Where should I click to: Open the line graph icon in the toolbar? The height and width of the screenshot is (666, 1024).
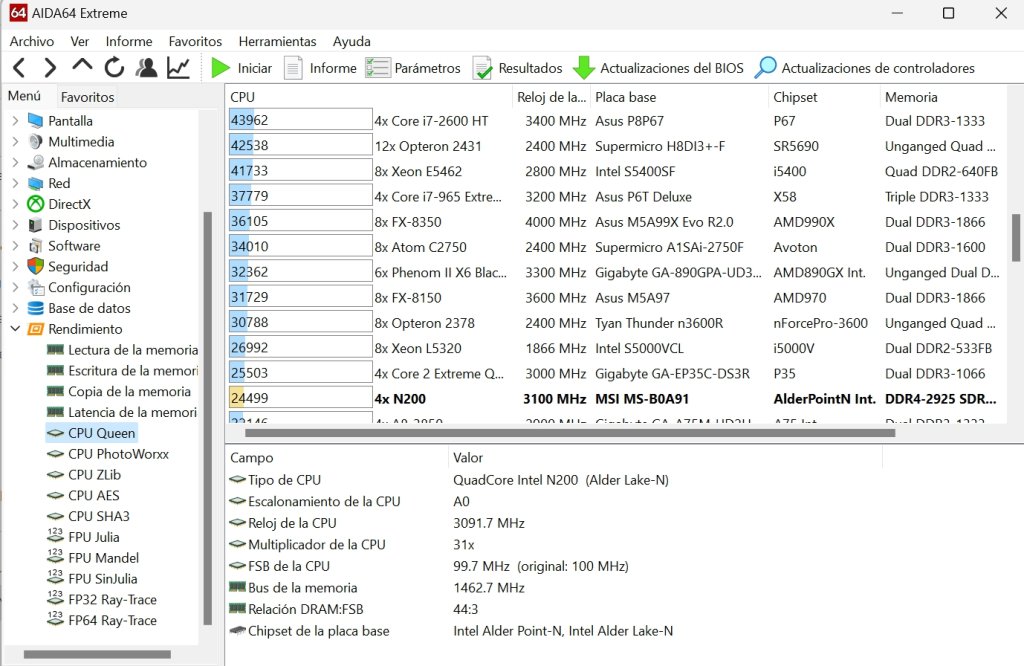coord(178,67)
